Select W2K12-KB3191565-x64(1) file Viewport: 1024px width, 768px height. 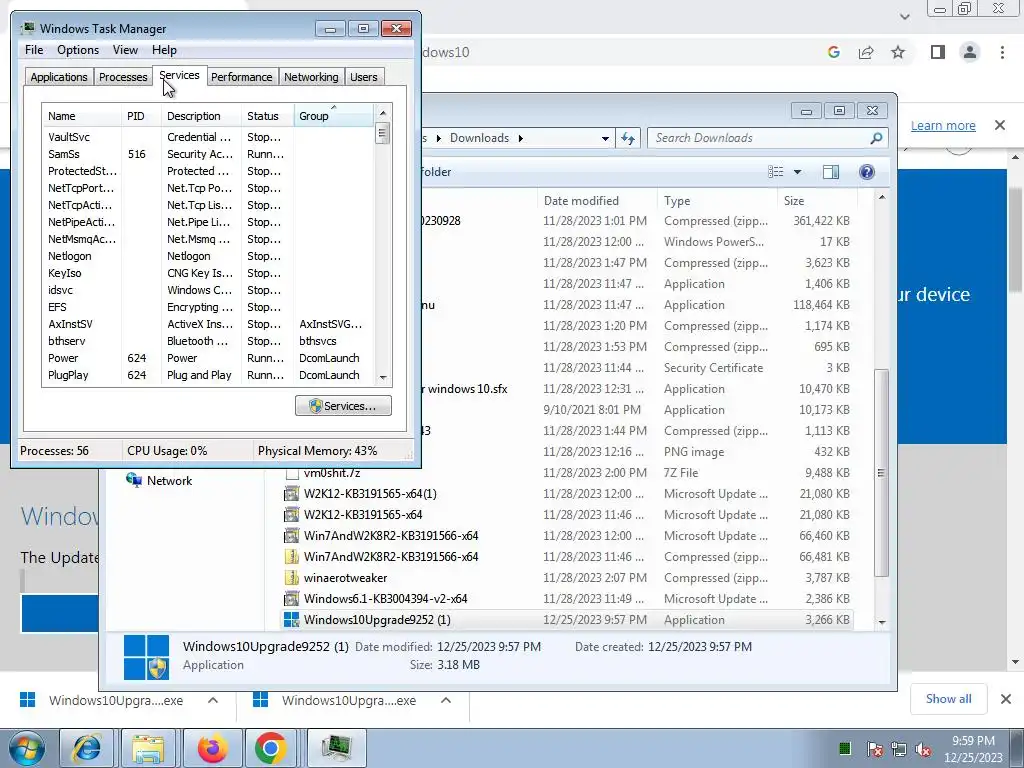point(567,494)
